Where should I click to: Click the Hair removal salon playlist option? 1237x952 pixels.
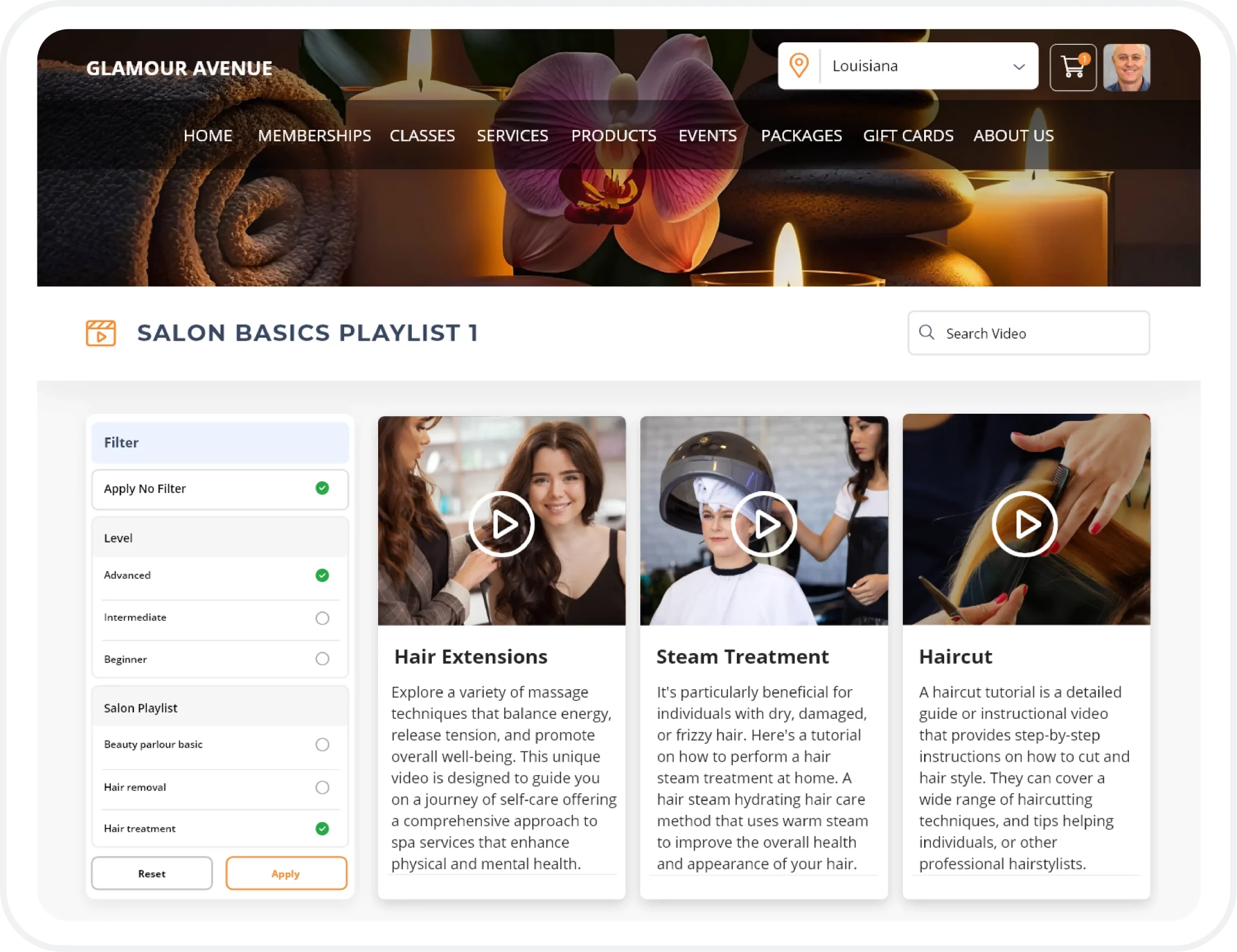click(x=322, y=787)
